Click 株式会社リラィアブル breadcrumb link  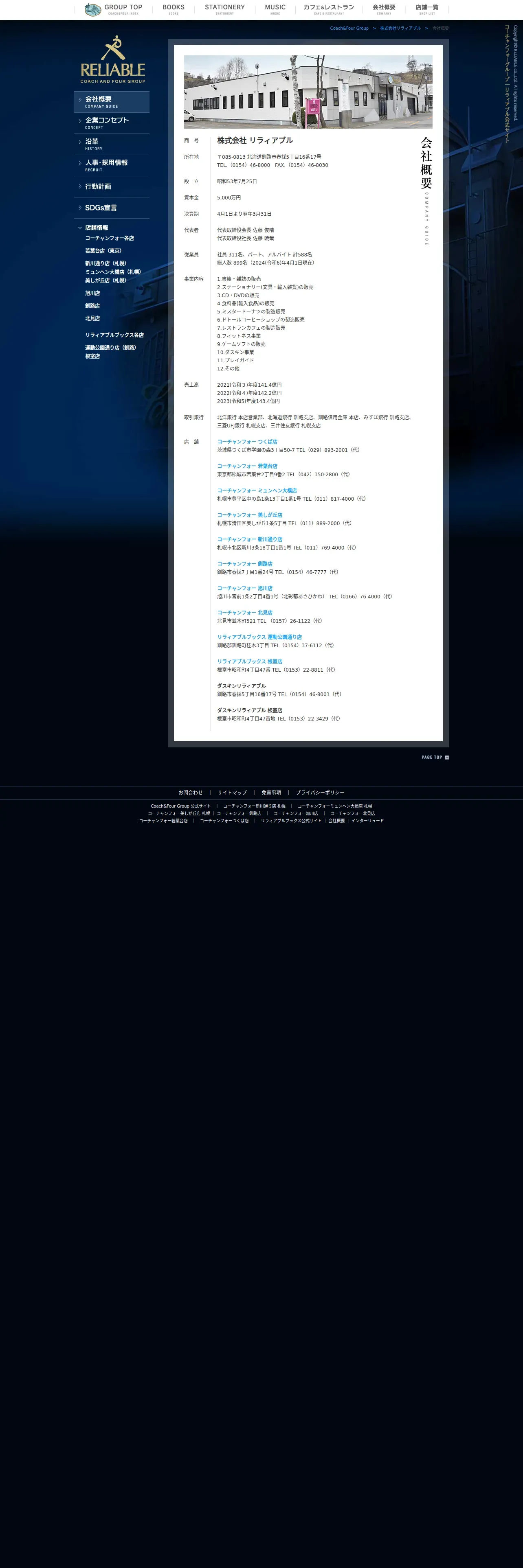tap(400, 28)
